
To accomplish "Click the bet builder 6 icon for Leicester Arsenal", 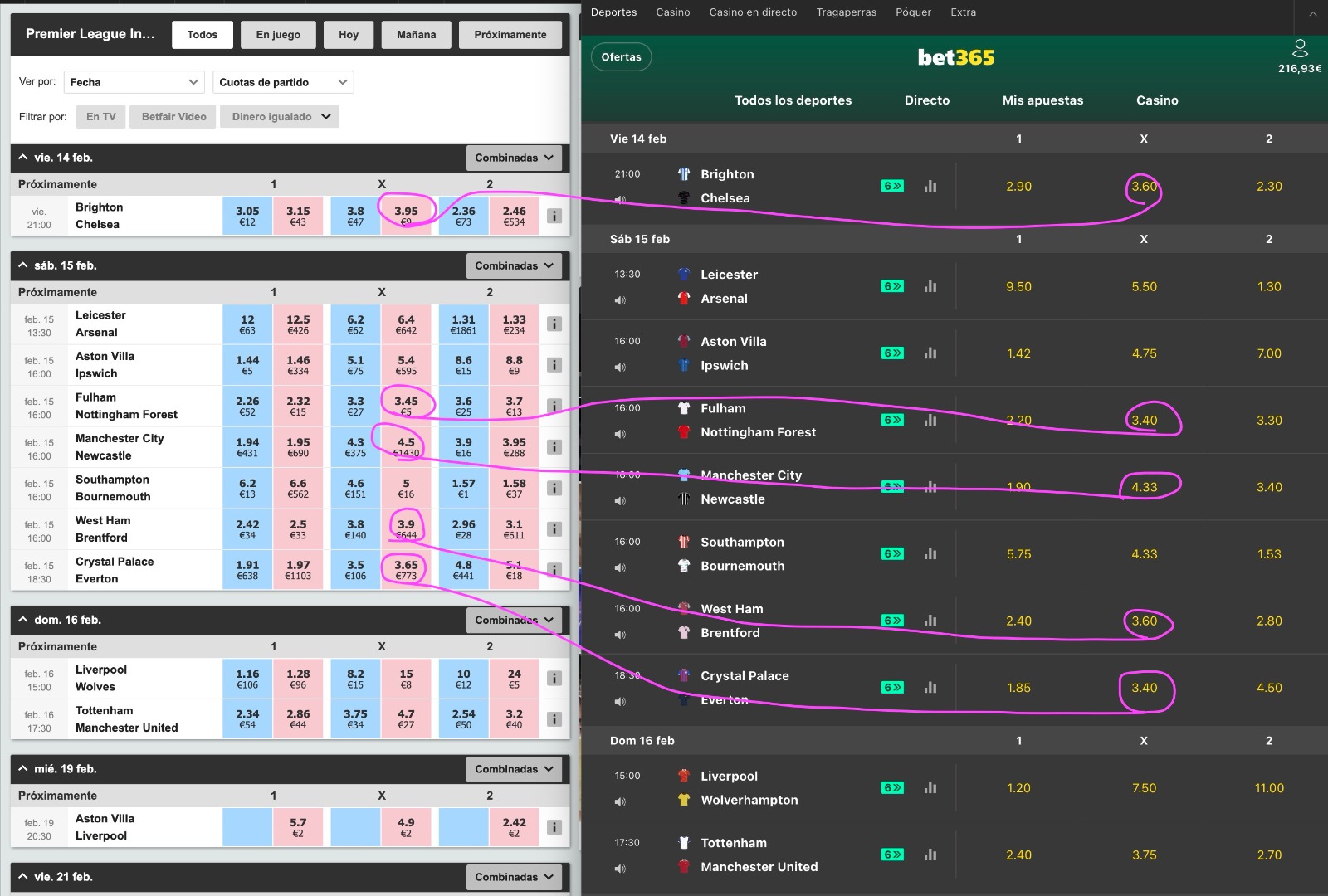I will (x=892, y=285).
